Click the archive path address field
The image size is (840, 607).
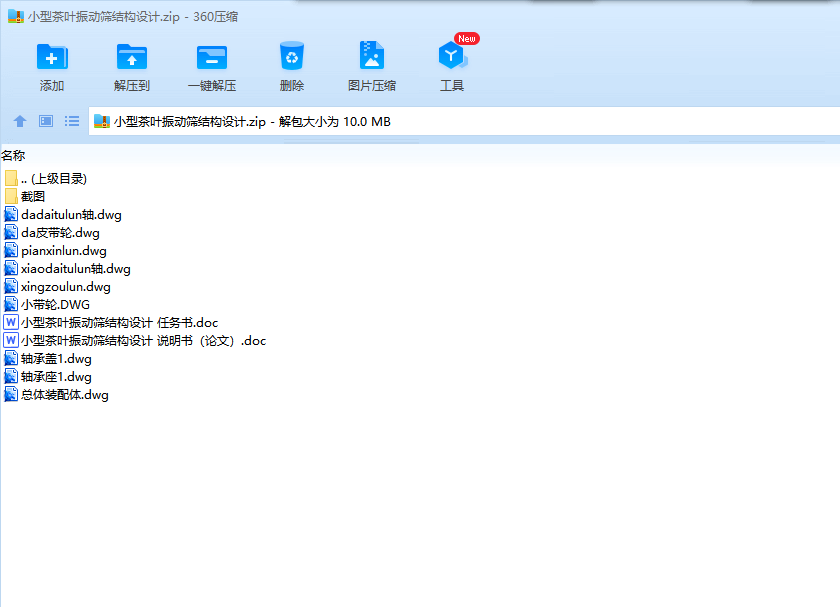(x=464, y=121)
